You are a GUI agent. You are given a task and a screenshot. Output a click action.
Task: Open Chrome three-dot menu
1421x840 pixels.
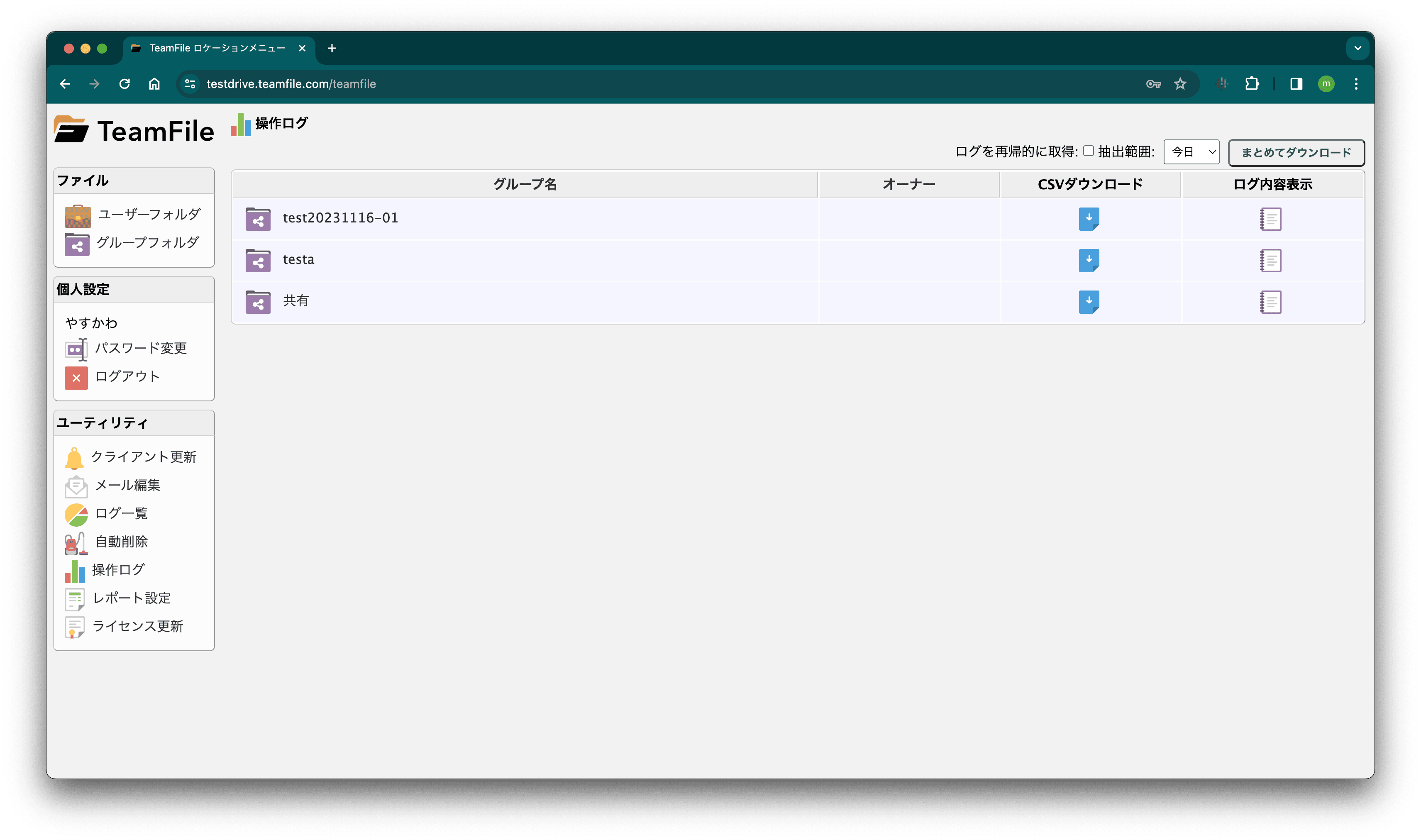coord(1356,84)
